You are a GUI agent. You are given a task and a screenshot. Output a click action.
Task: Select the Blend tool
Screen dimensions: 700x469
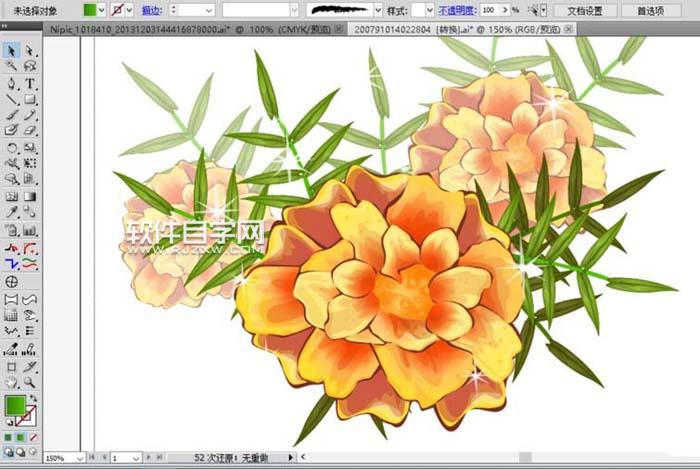click(30, 212)
